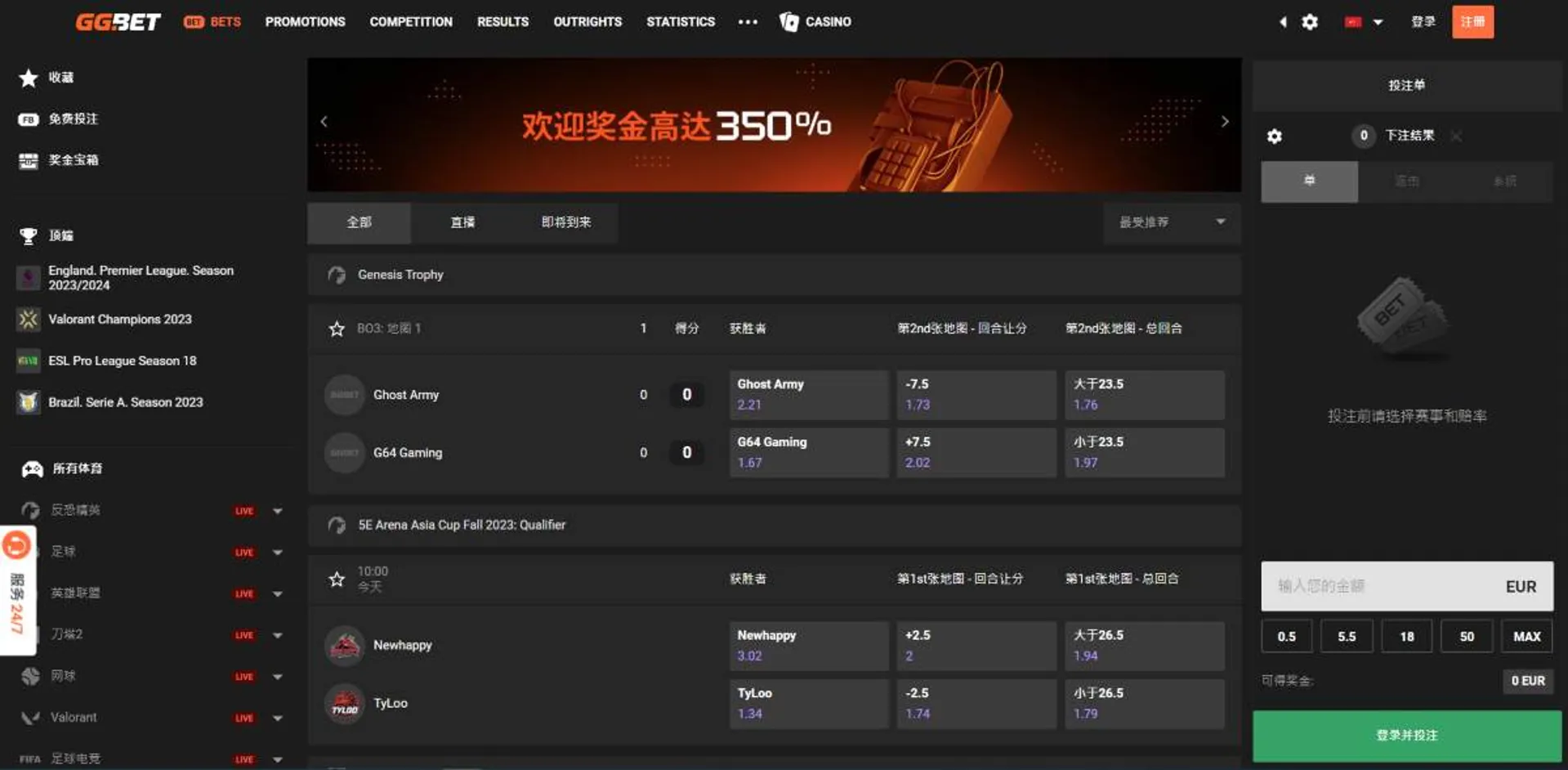The image size is (1568, 770).
Task: Select the -7.5 handicap odds 1.73
Action: click(x=976, y=395)
